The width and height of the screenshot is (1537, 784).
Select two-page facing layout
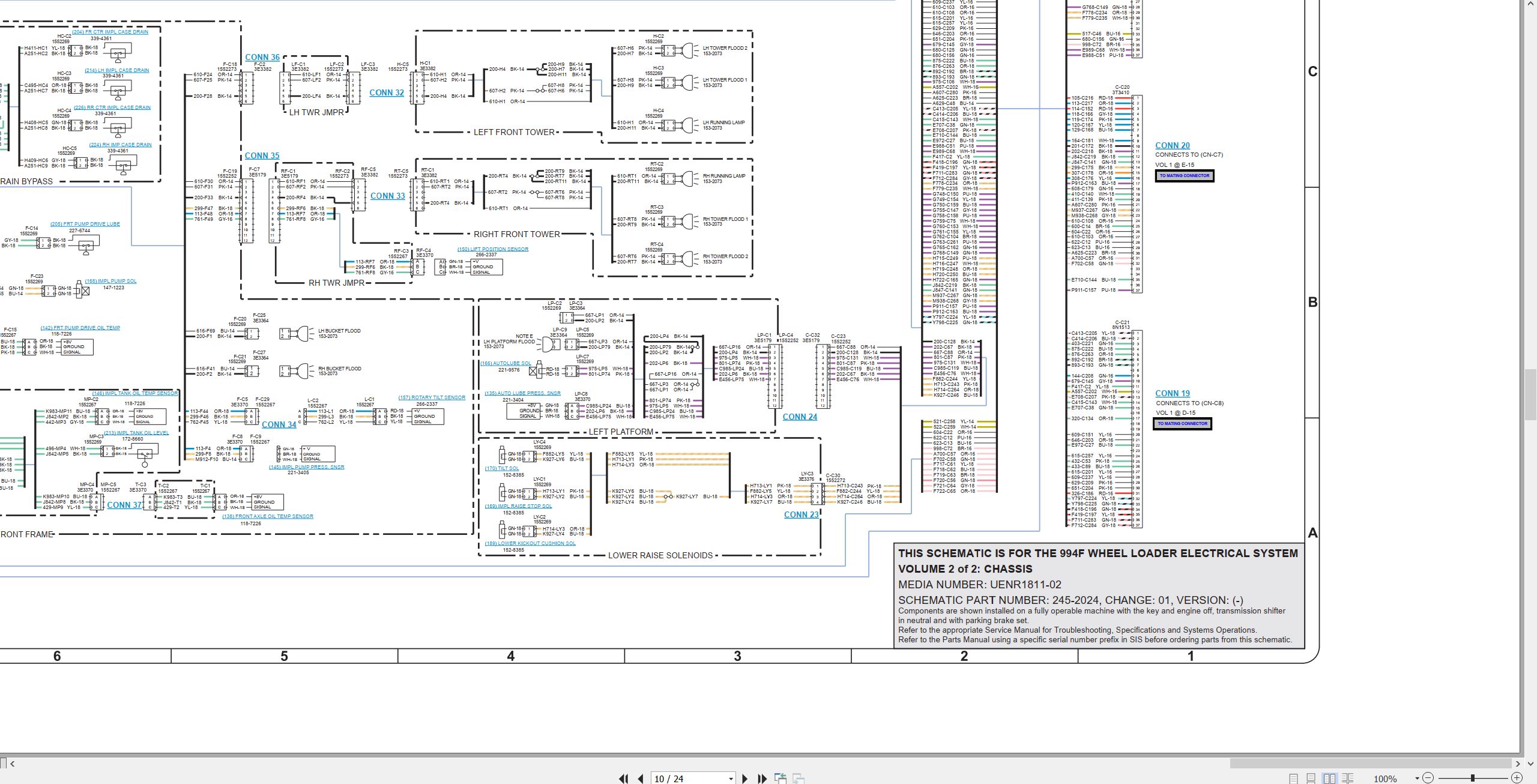pos(1329,779)
